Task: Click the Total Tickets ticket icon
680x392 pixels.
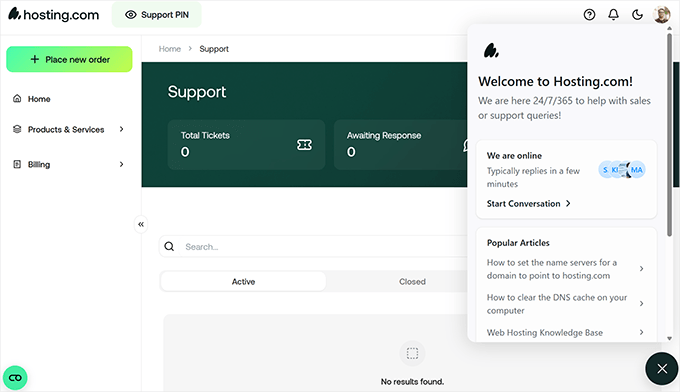Action: [304, 145]
